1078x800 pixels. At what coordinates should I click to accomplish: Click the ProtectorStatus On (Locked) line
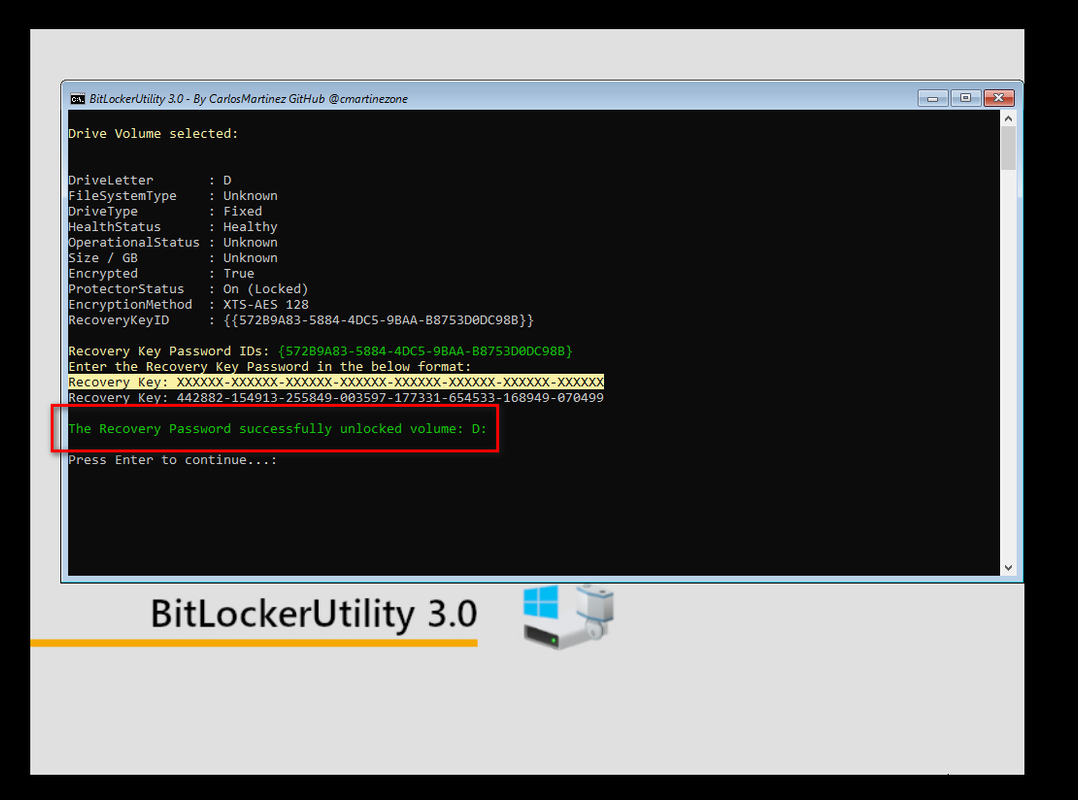(x=188, y=289)
